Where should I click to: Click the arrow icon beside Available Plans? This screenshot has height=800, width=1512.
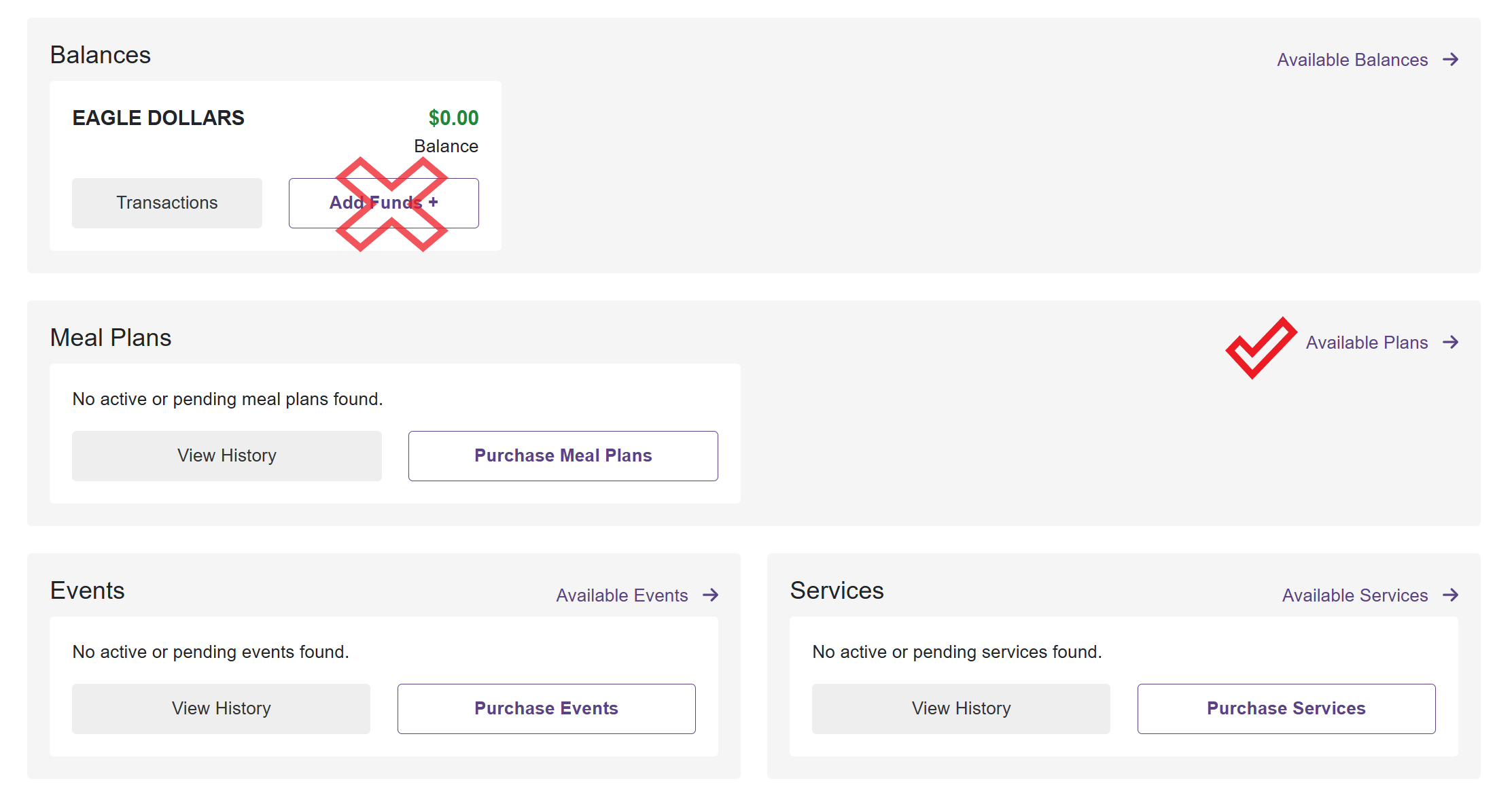(x=1451, y=343)
